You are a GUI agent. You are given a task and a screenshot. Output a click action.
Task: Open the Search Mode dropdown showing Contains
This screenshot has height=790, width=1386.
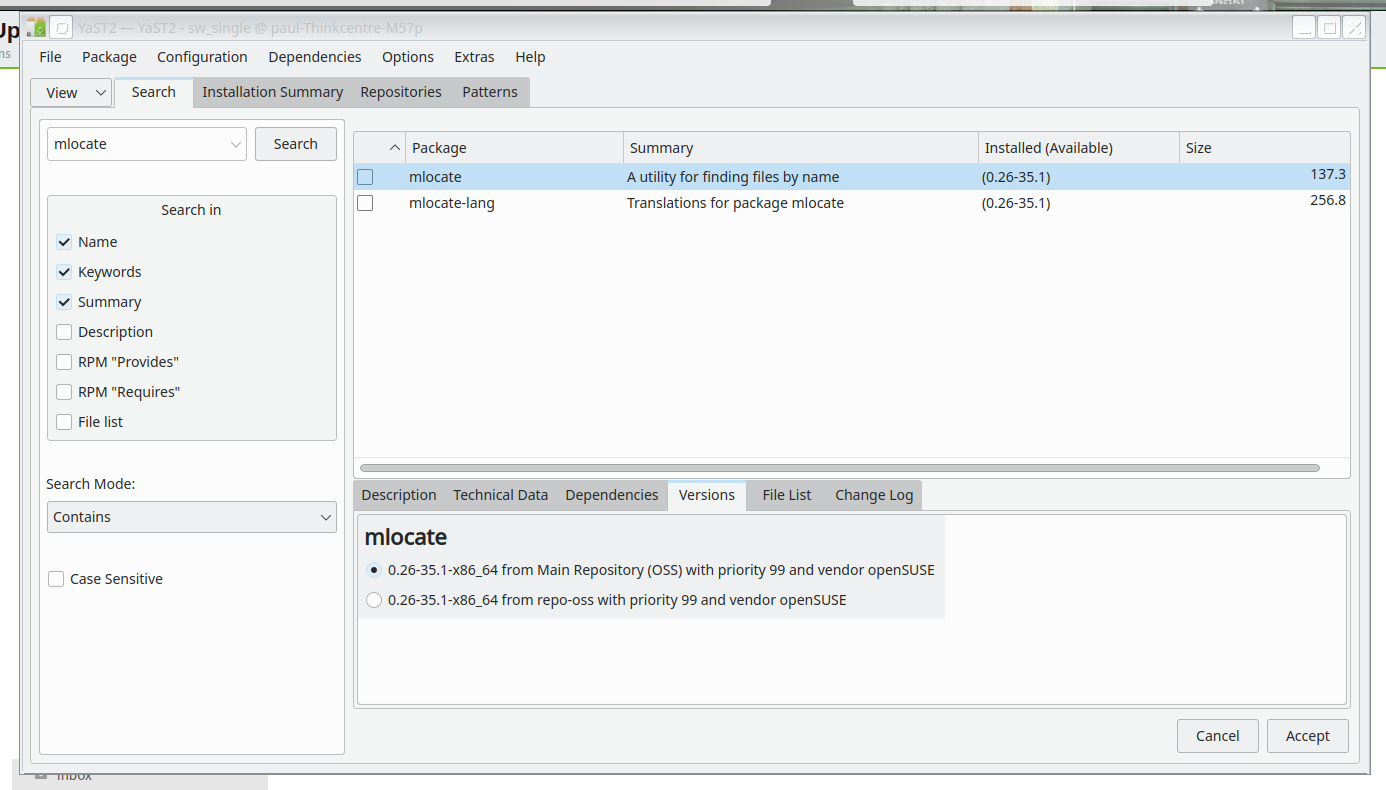click(191, 516)
